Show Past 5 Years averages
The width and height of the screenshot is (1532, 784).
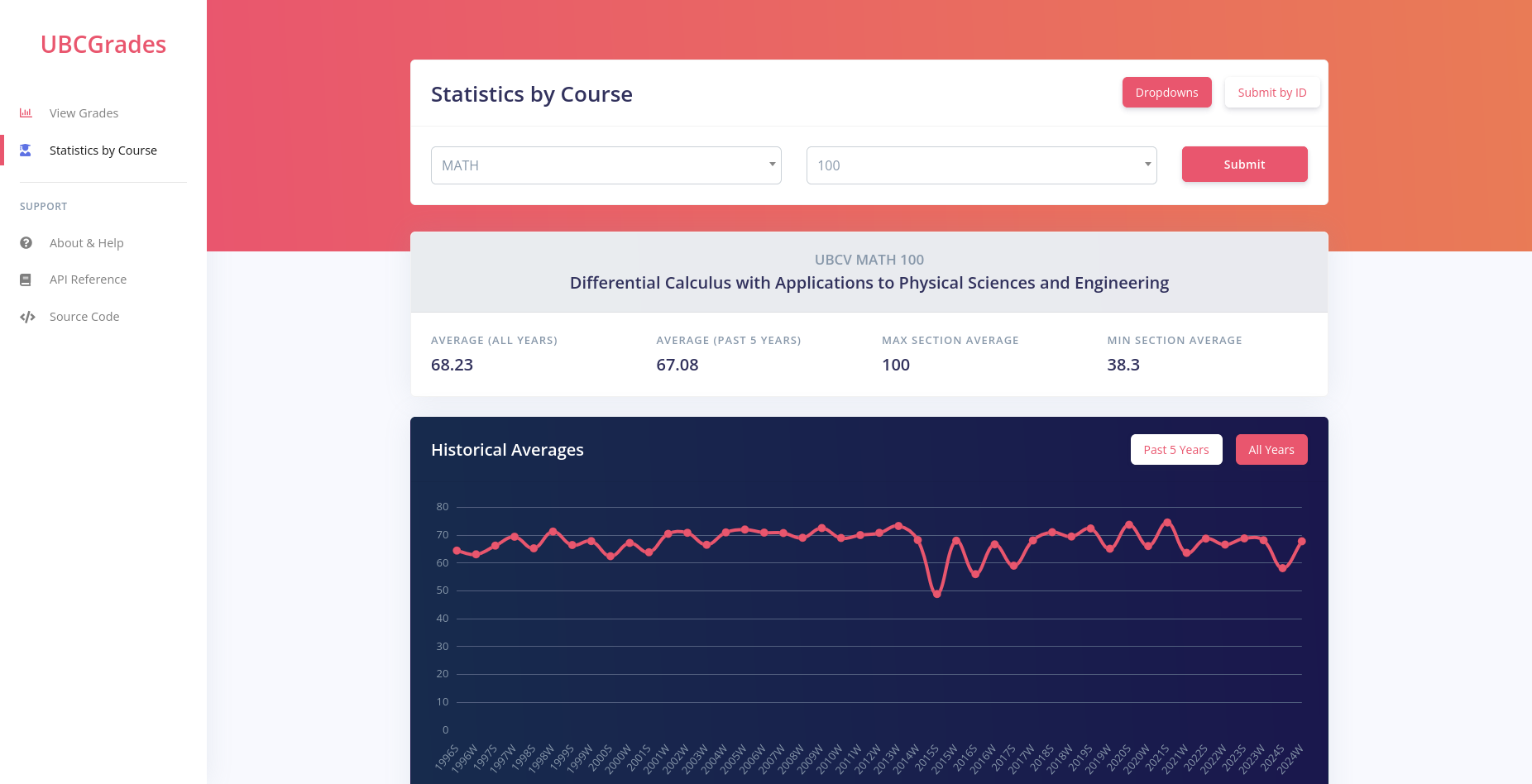click(1175, 450)
